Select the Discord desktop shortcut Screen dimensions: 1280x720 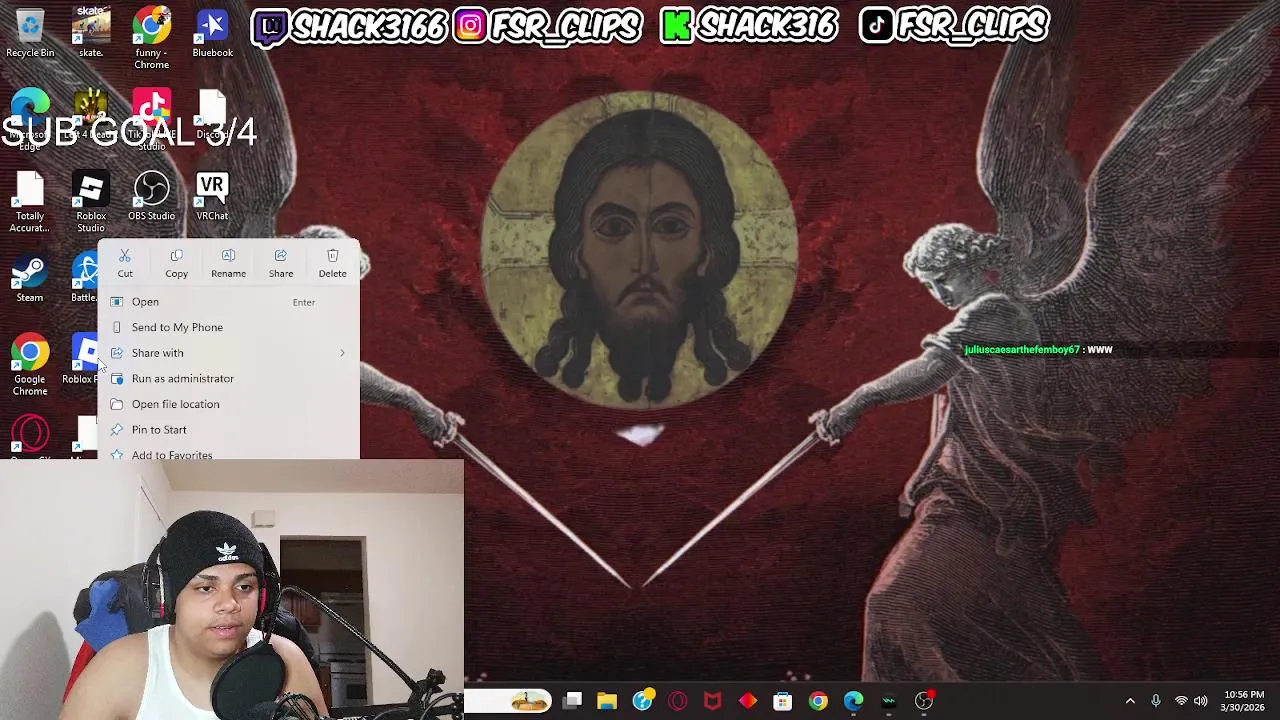tap(212, 114)
